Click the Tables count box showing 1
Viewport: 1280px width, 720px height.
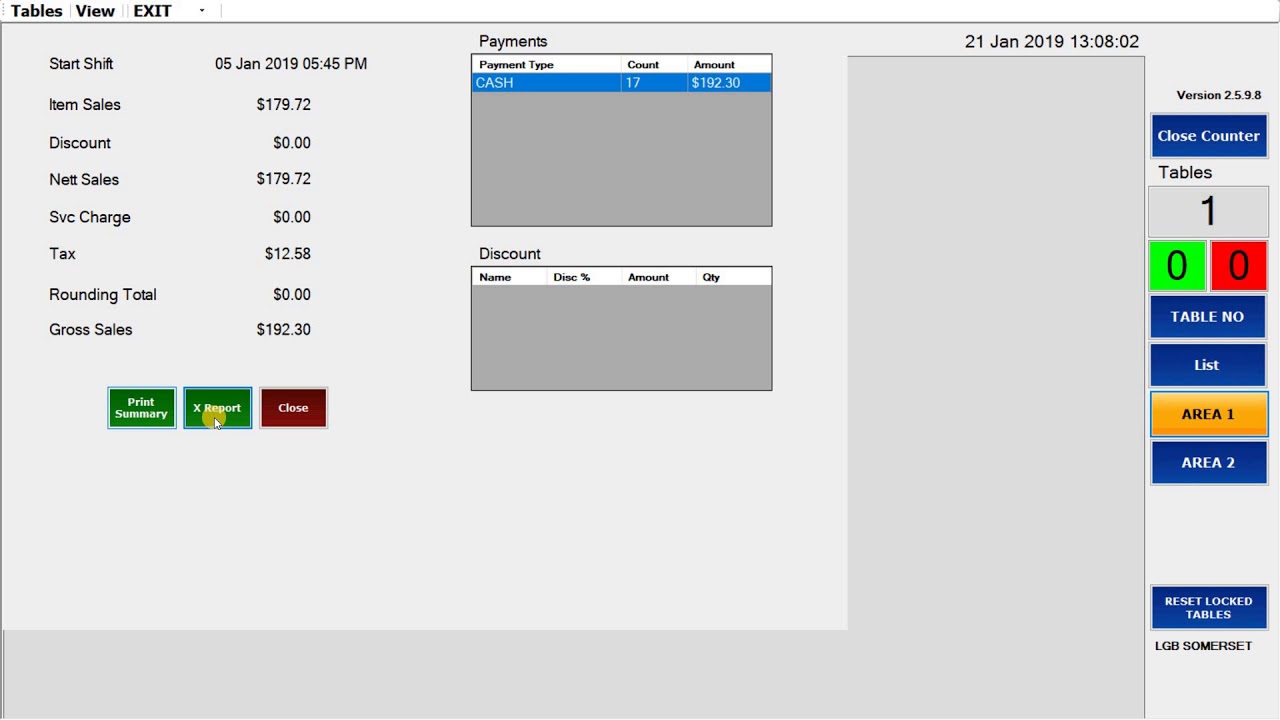click(1208, 212)
